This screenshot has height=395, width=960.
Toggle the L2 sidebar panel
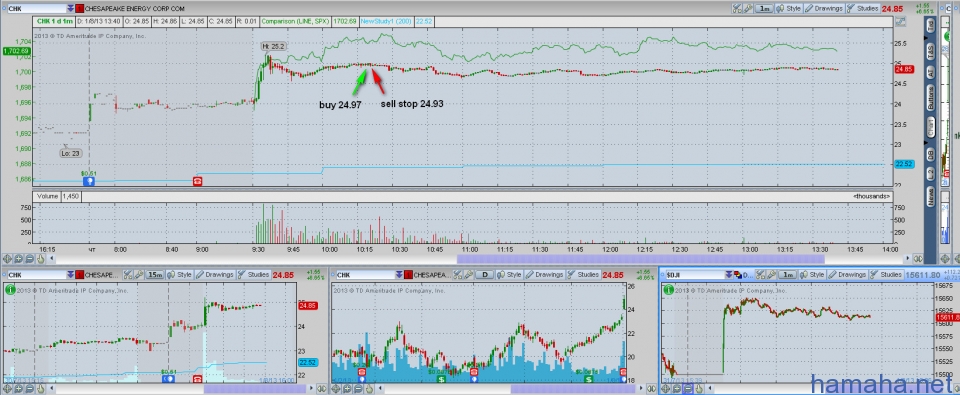931,174
